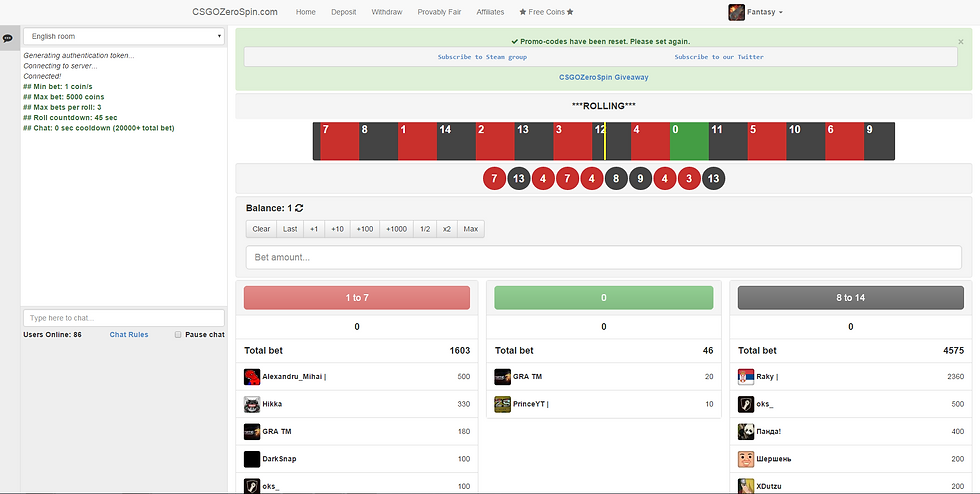Bet on black 8 to 14
Viewport: 980px width, 494px height.
(x=851, y=298)
